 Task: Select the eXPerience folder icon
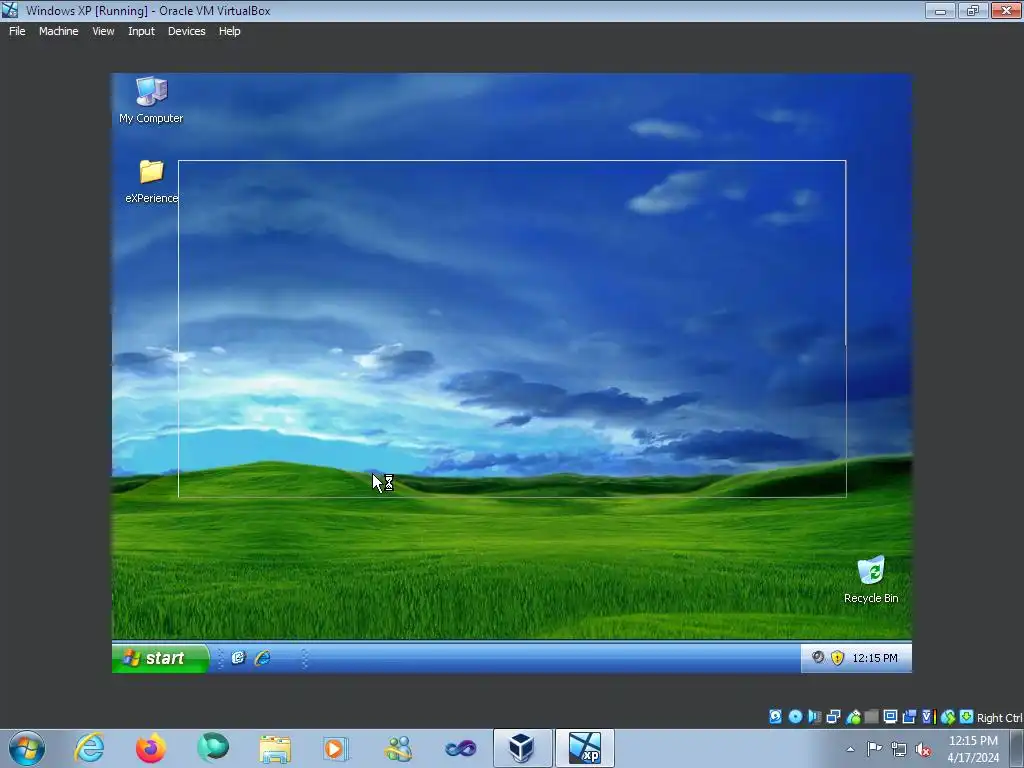click(152, 181)
